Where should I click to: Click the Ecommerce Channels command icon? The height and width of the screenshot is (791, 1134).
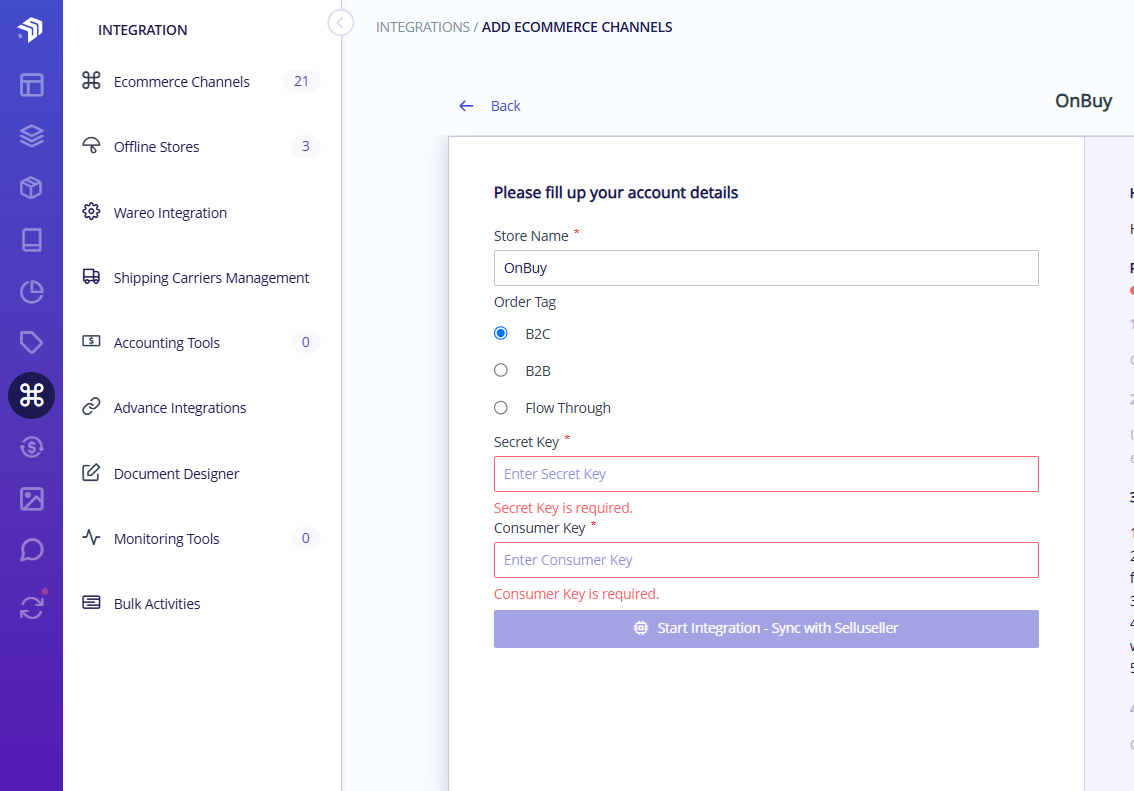91,80
